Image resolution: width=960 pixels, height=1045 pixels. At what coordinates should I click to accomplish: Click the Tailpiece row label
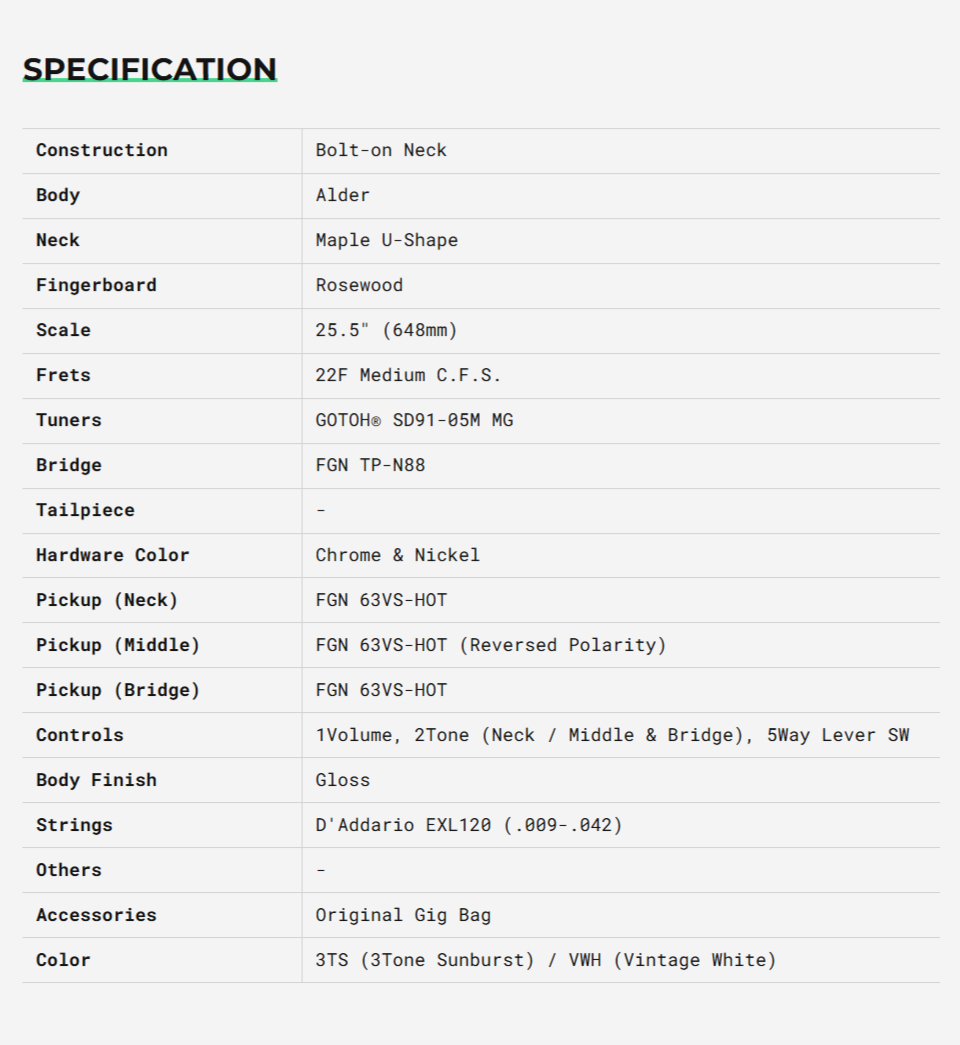85,510
